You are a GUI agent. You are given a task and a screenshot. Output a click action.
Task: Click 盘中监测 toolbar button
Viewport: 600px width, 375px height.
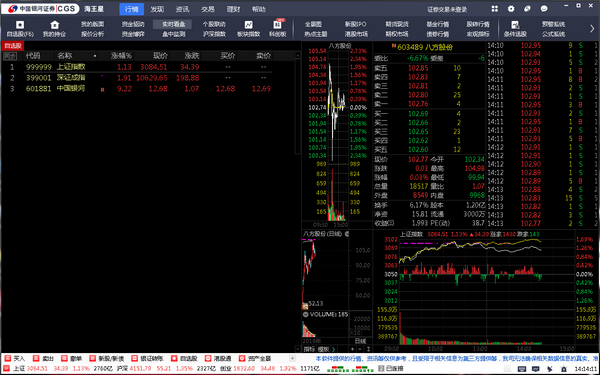(x=173, y=34)
